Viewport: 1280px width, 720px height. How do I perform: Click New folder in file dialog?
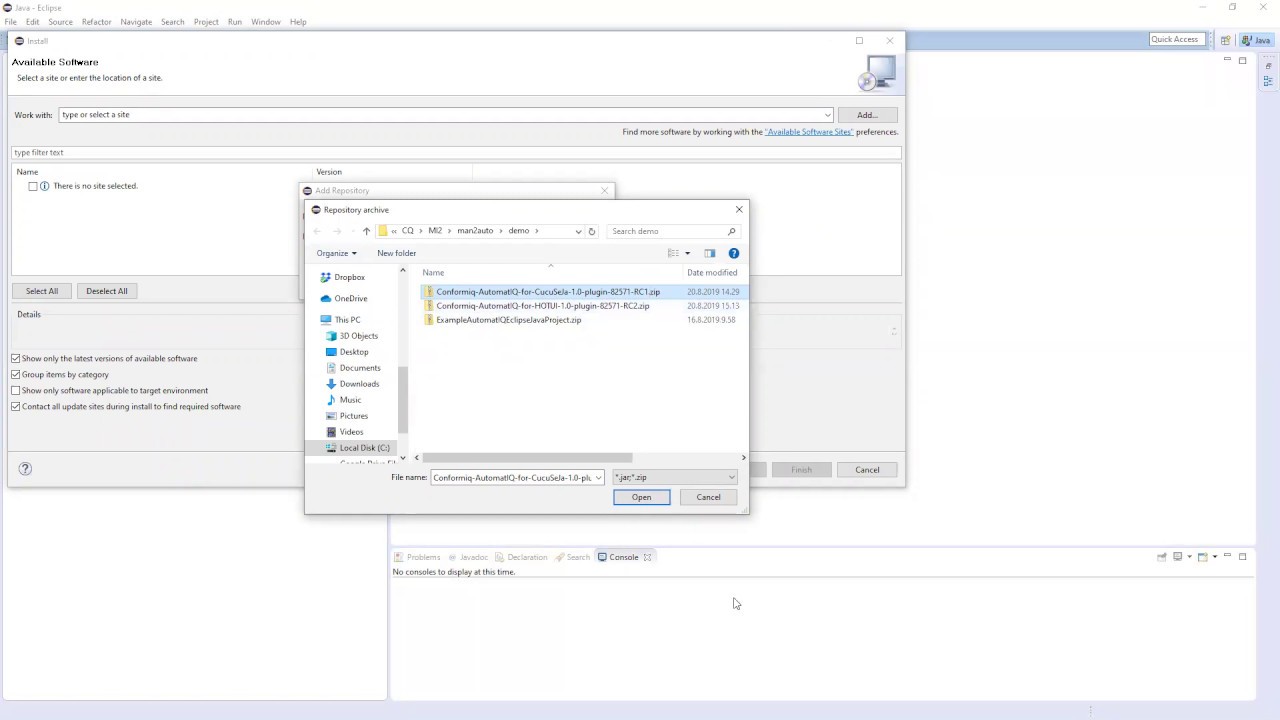[x=396, y=253]
